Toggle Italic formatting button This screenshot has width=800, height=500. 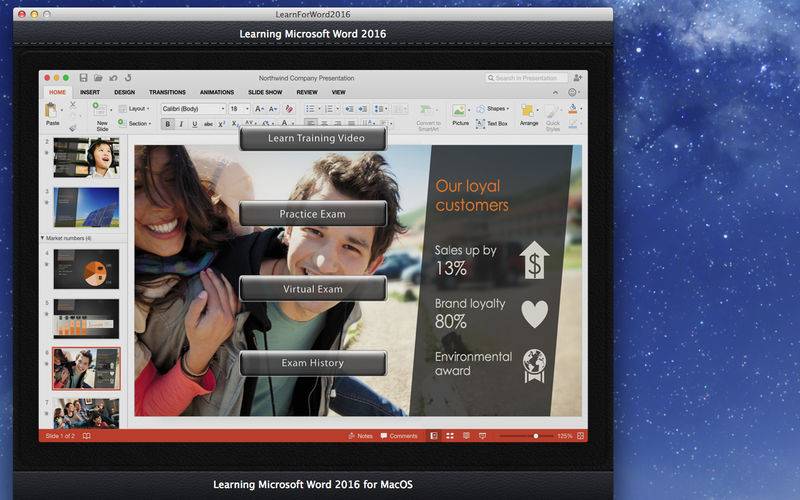181,124
